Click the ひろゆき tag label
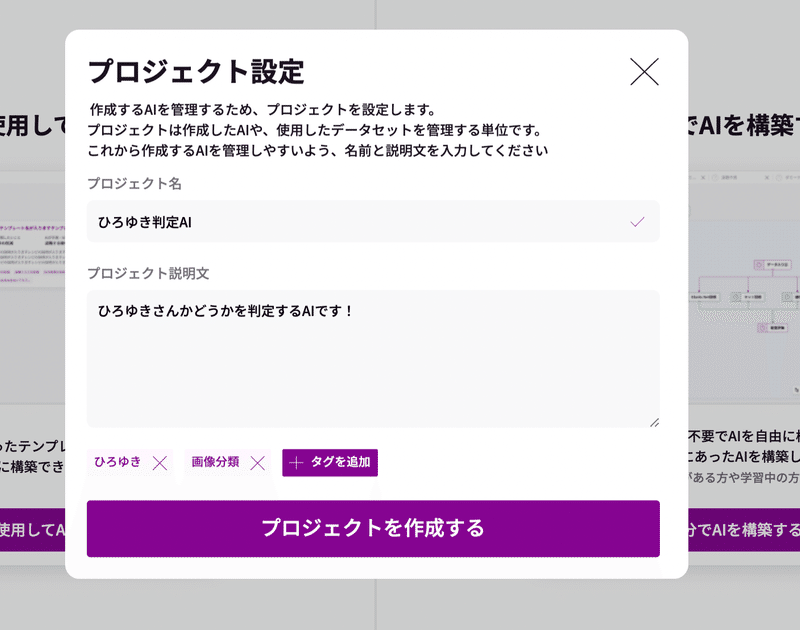Image resolution: width=800 pixels, height=630 pixels. (x=117, y=462)
